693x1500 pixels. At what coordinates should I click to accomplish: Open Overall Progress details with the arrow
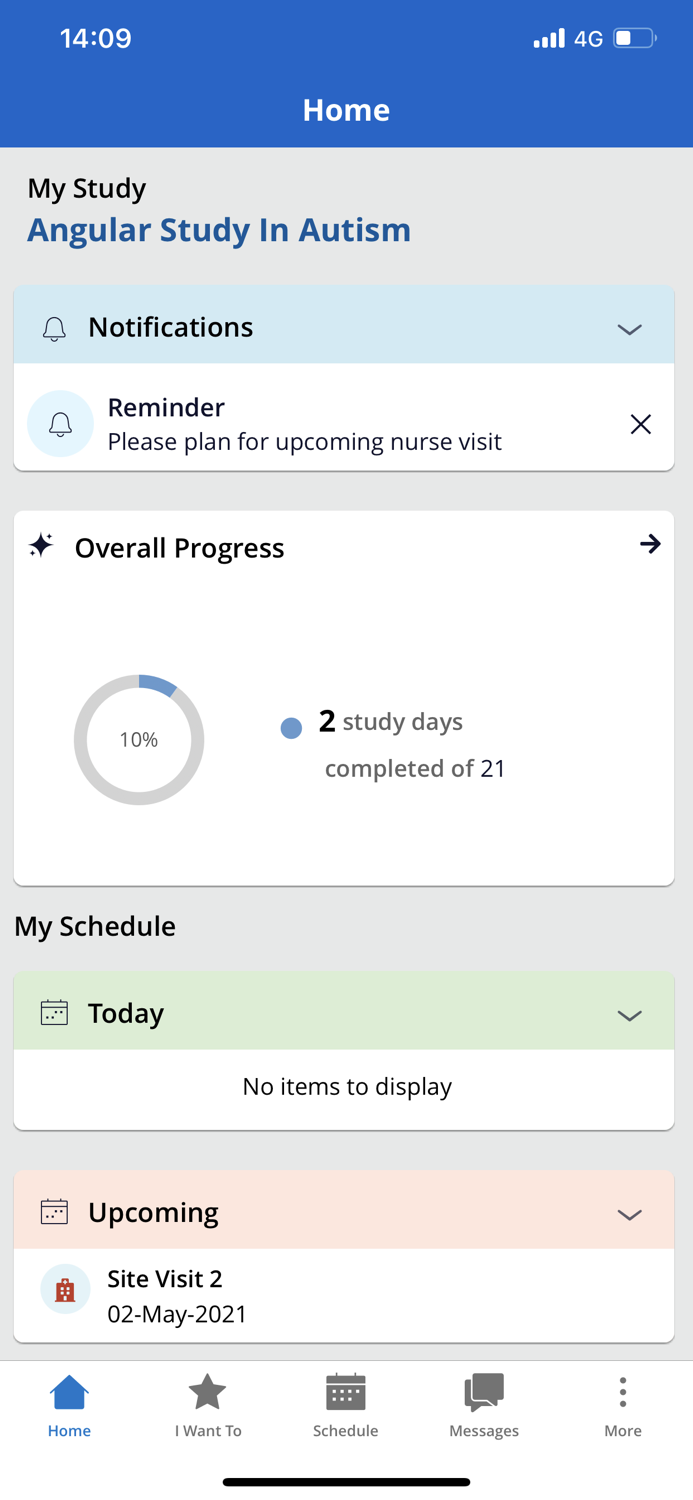point(650,544)
